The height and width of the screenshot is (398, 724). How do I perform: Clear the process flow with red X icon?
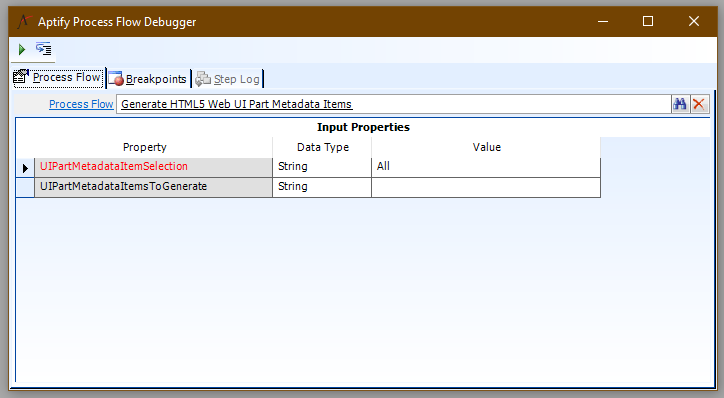(x=699, y=104)
